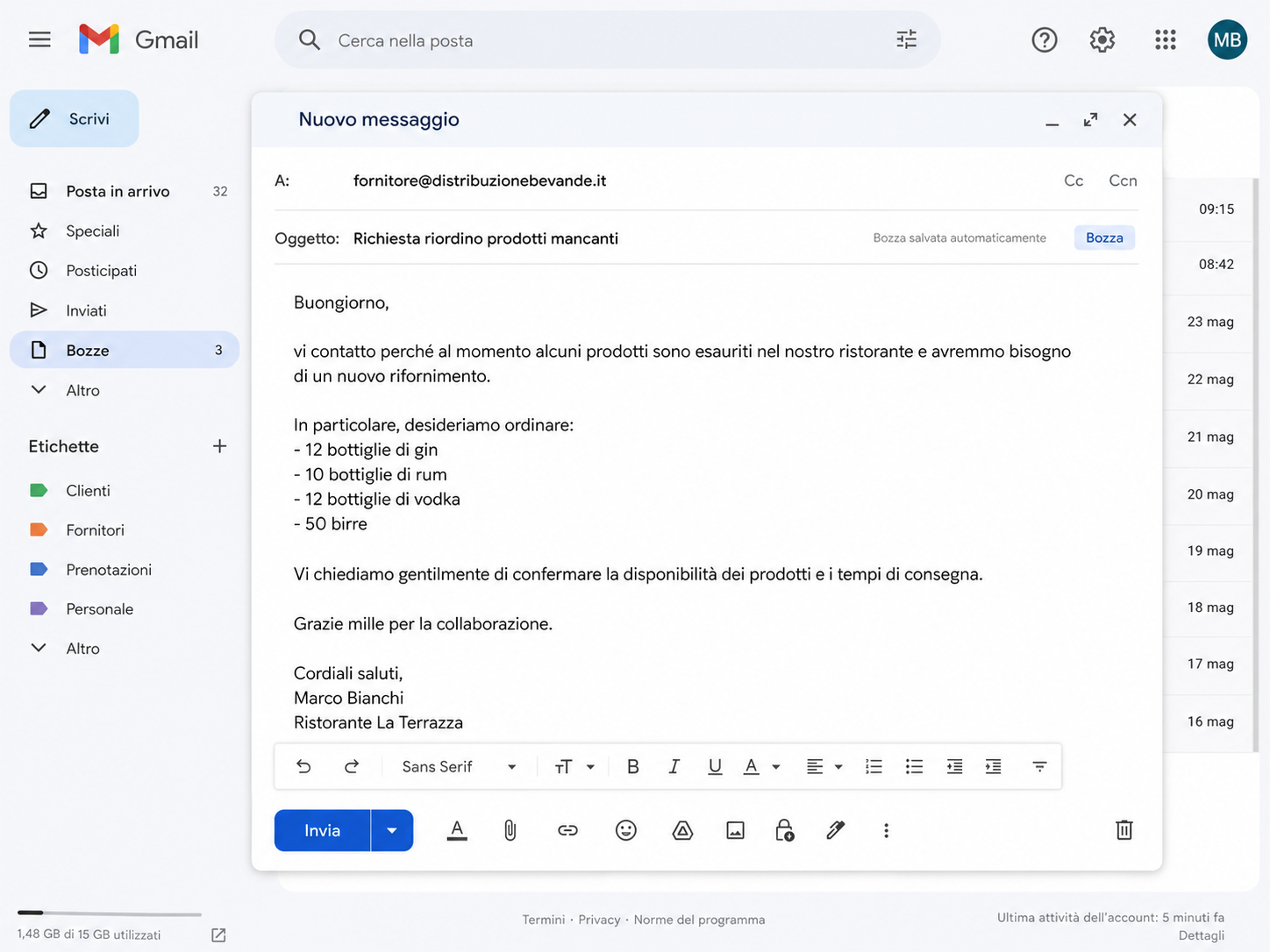
Task: Open storage management external link icon
Action: click(x=218, y=935)
